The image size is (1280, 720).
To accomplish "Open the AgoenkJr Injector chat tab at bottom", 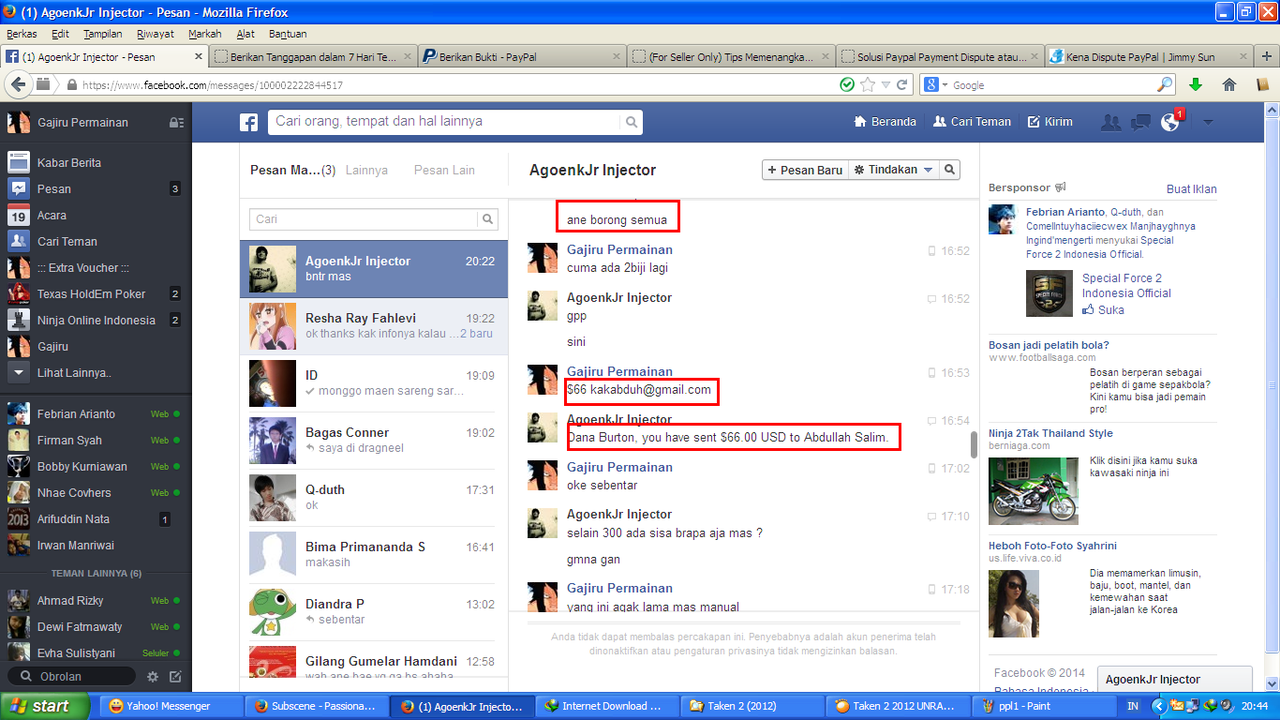I will pos(1174,679).
